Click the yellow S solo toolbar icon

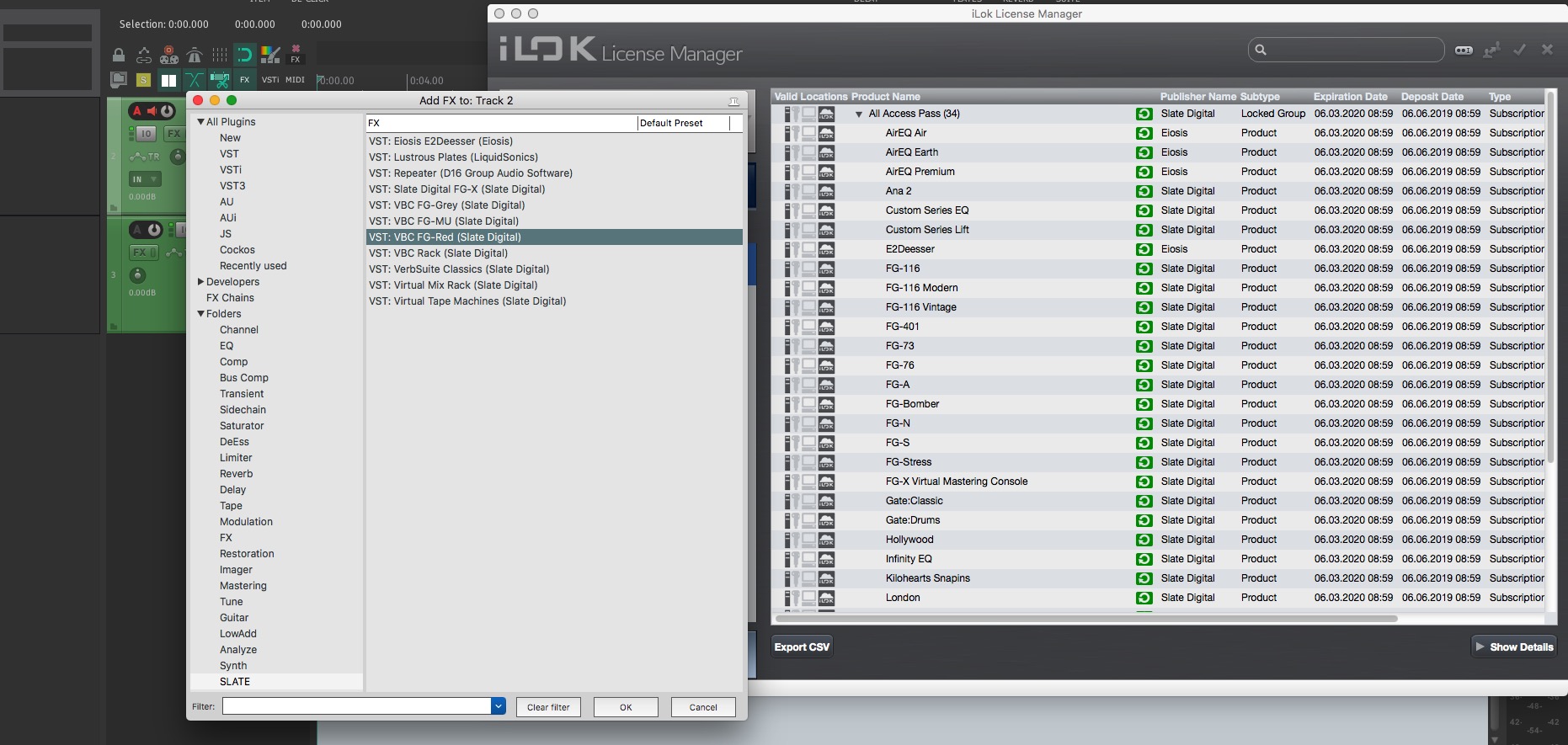144,80
